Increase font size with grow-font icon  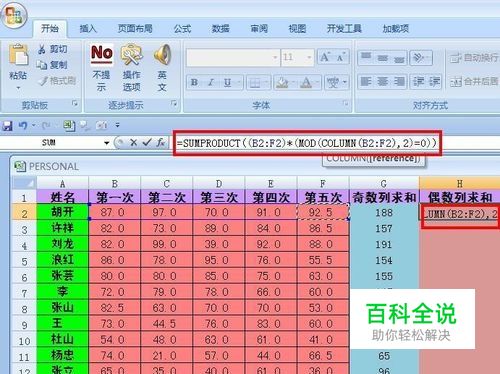(325, 57)
